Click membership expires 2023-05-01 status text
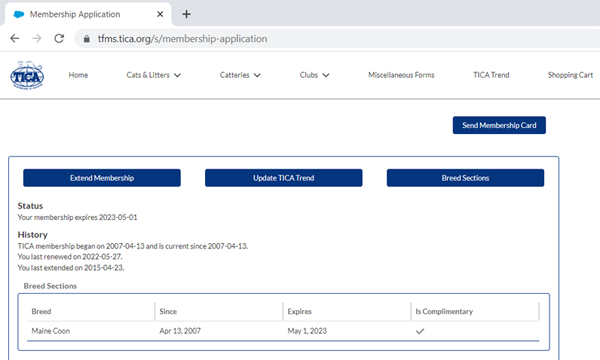The image size is (600, 360). point(77,217)
